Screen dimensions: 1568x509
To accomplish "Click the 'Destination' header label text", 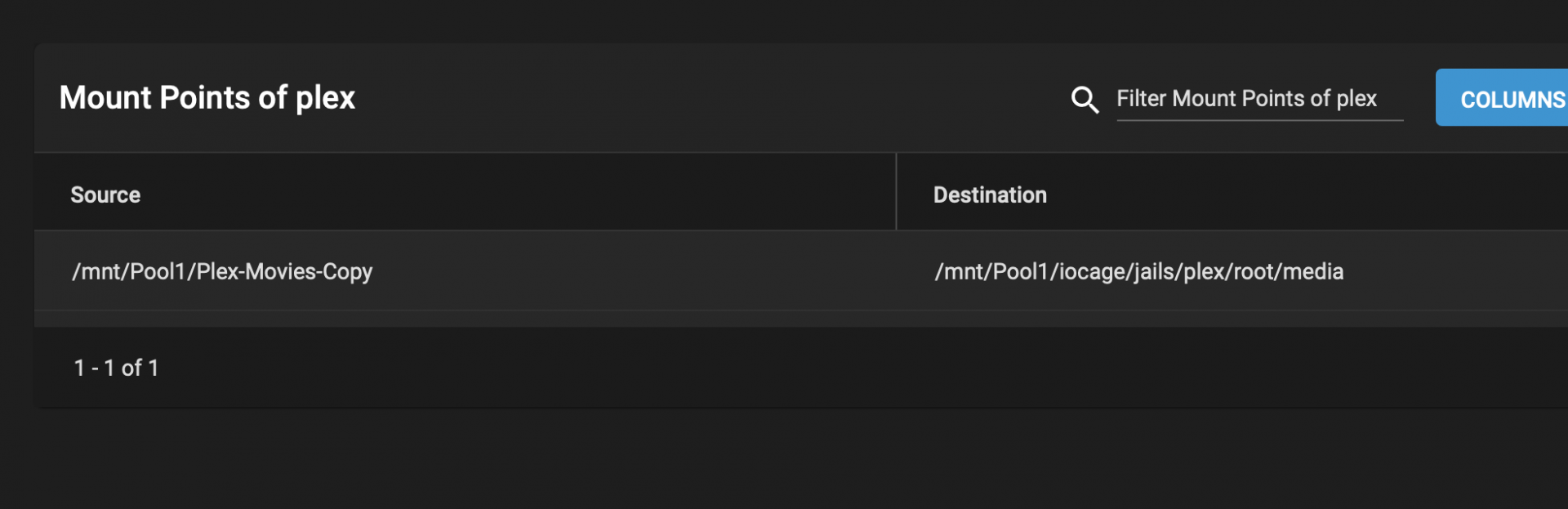I will click(x=990, y=194).
